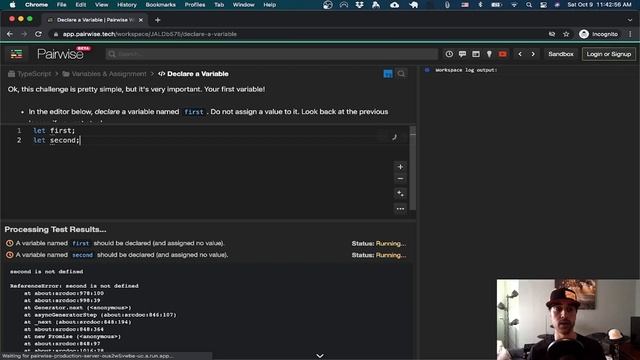Viewport: 640px width, 360px height.
Task: Click the browser address bar URL
Action: coord(149,34)
